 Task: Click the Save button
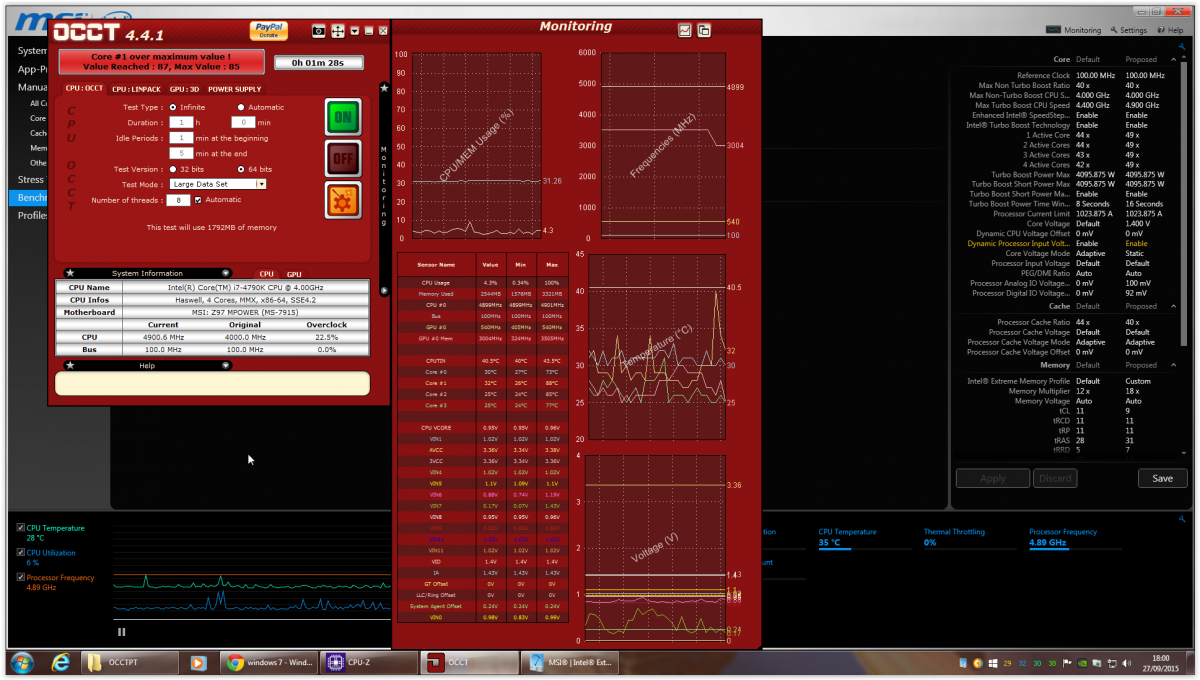(1163, 478)
